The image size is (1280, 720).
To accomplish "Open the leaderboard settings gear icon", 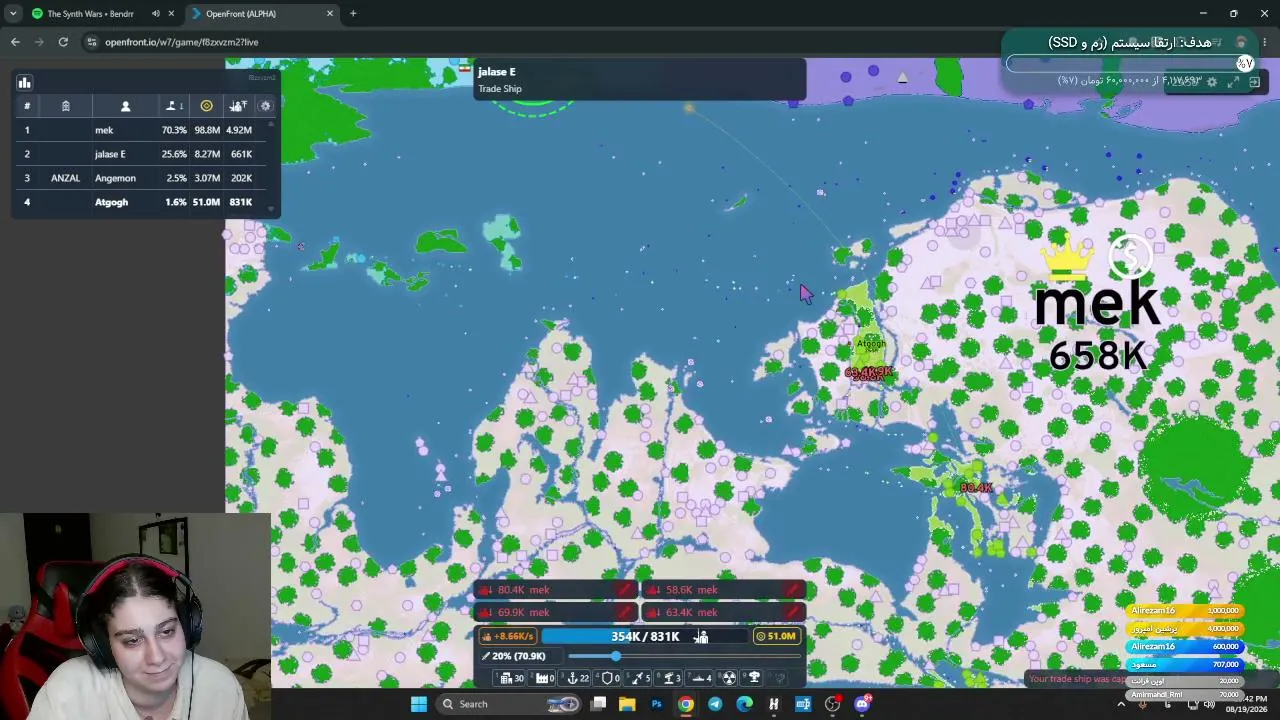I will [265, 106].
